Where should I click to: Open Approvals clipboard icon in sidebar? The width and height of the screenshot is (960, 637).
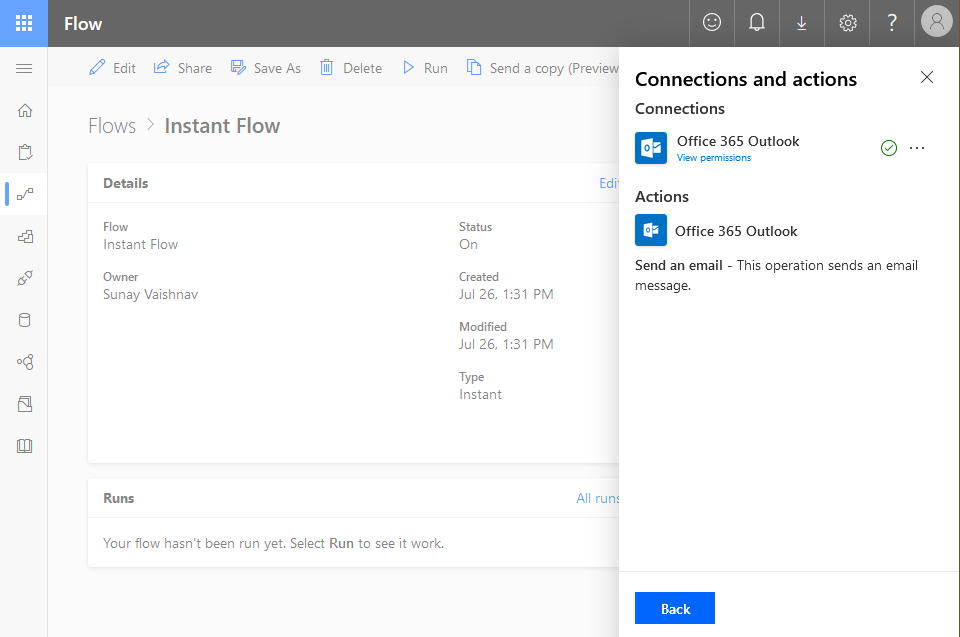click(24, 152)
